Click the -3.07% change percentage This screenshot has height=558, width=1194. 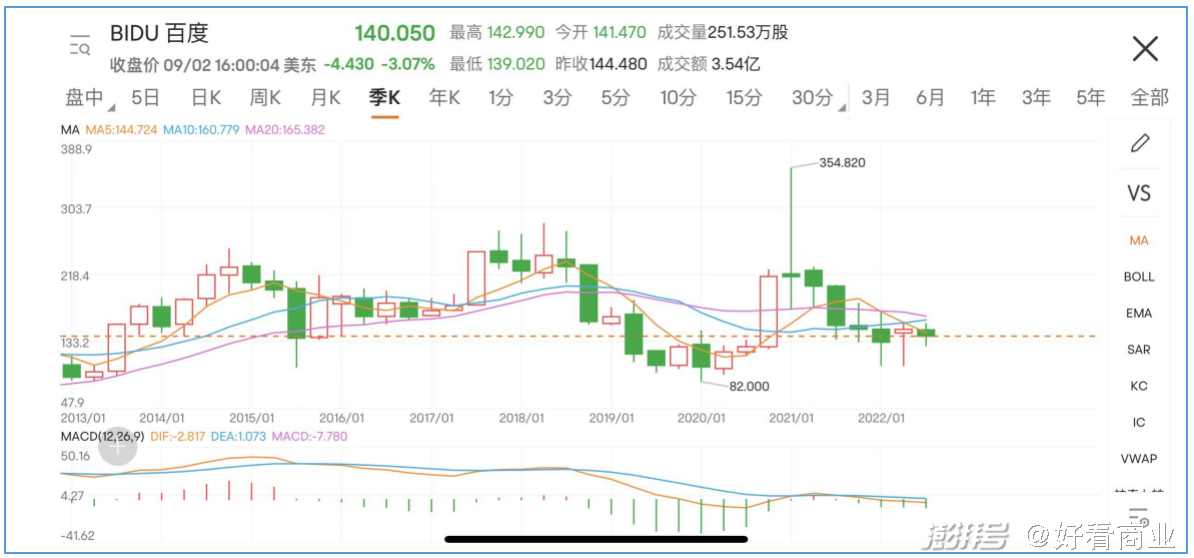409,64
